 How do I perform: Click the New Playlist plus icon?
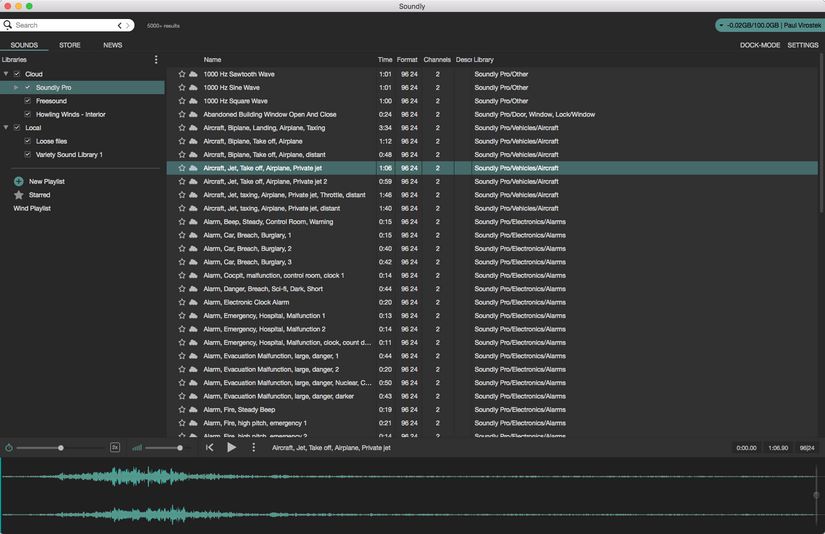pos(18,181)
